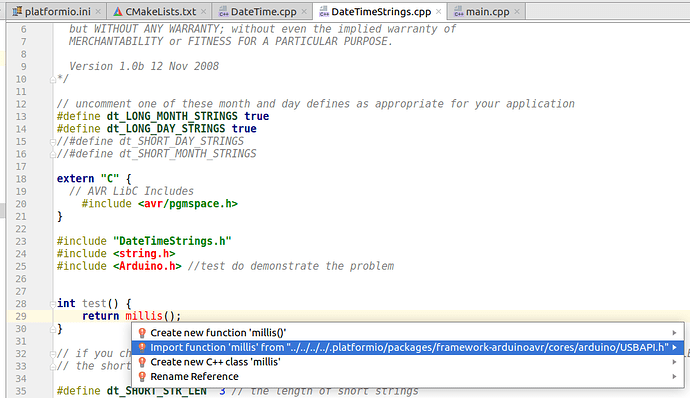Click the dt_SHORT_STR_LEN define on line 35
690x398 pixels.
coord(157,391)
